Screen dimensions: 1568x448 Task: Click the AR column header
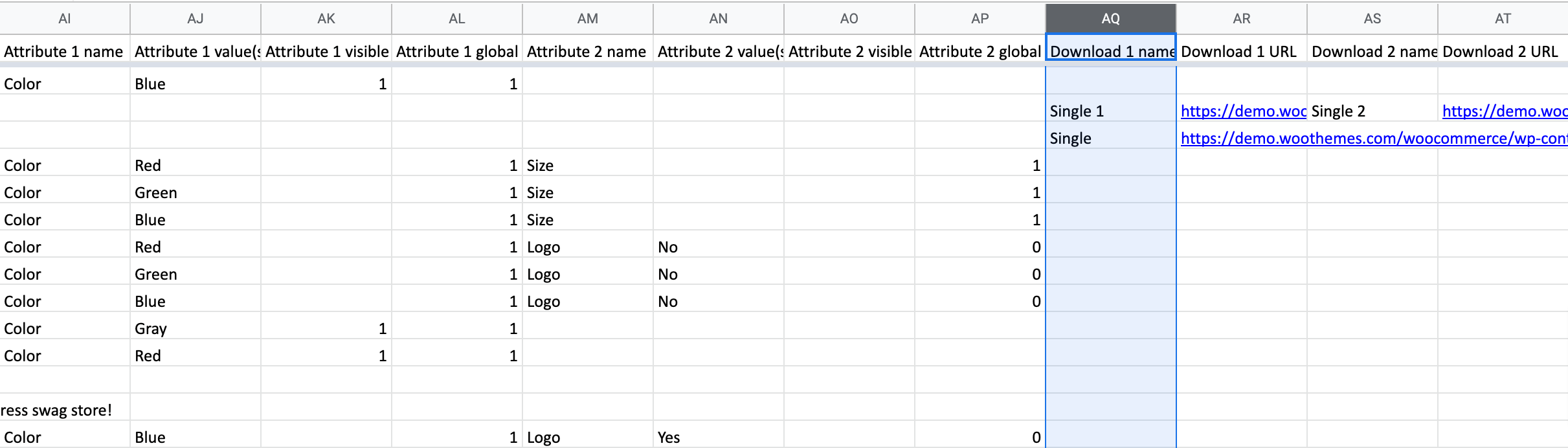[x=1241, y=19]
